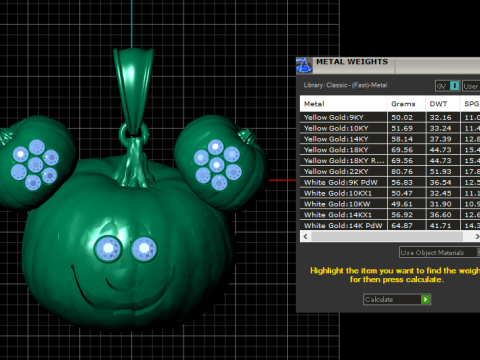
Task: Click the 51.69 grams value
Action: pos(402,128)
